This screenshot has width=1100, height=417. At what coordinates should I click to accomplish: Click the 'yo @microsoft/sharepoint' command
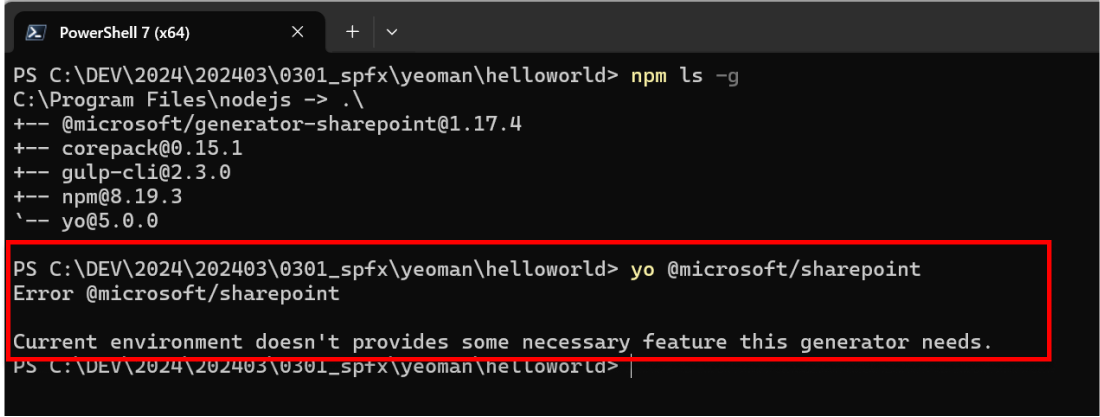coord(775,269)
